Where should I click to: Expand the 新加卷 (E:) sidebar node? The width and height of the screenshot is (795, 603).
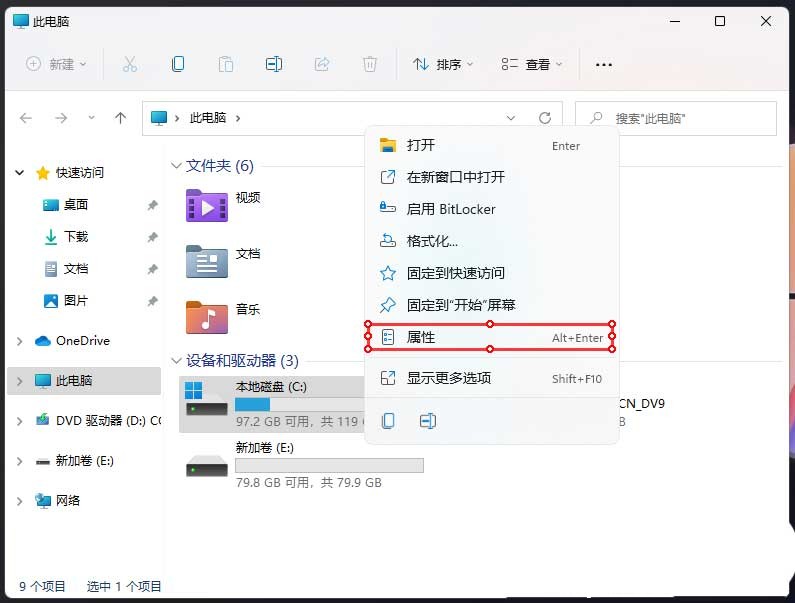[19, 461]
